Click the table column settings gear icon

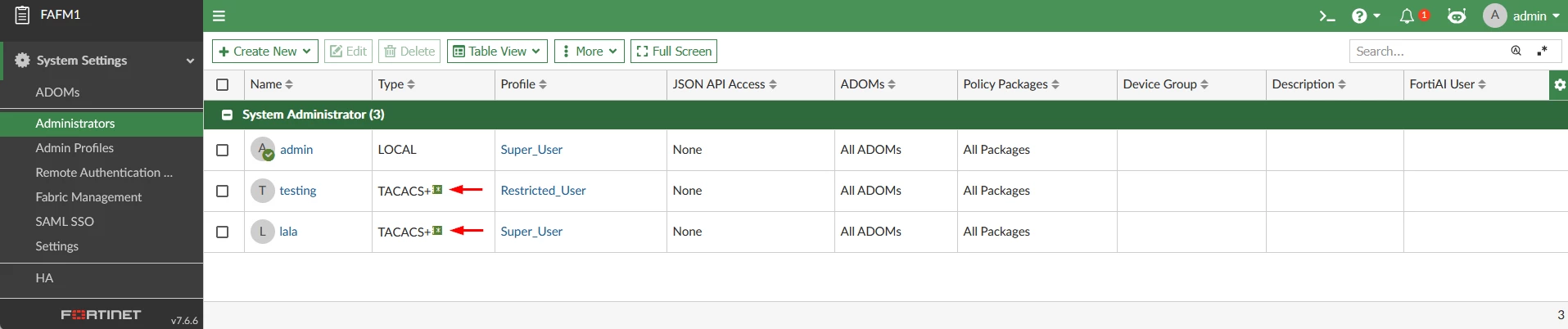(1559, 84)
